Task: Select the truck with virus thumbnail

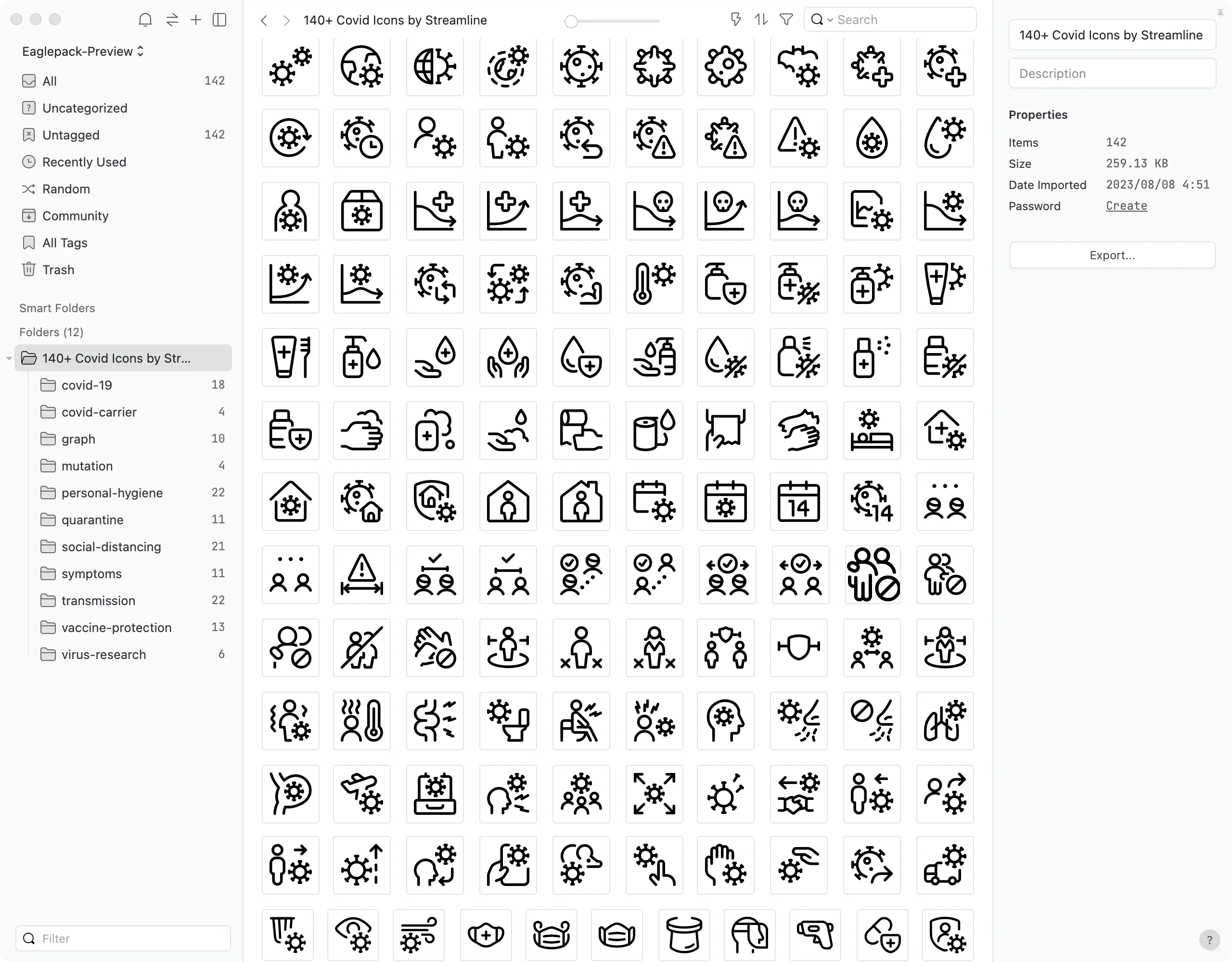Action: click(945, 866)
